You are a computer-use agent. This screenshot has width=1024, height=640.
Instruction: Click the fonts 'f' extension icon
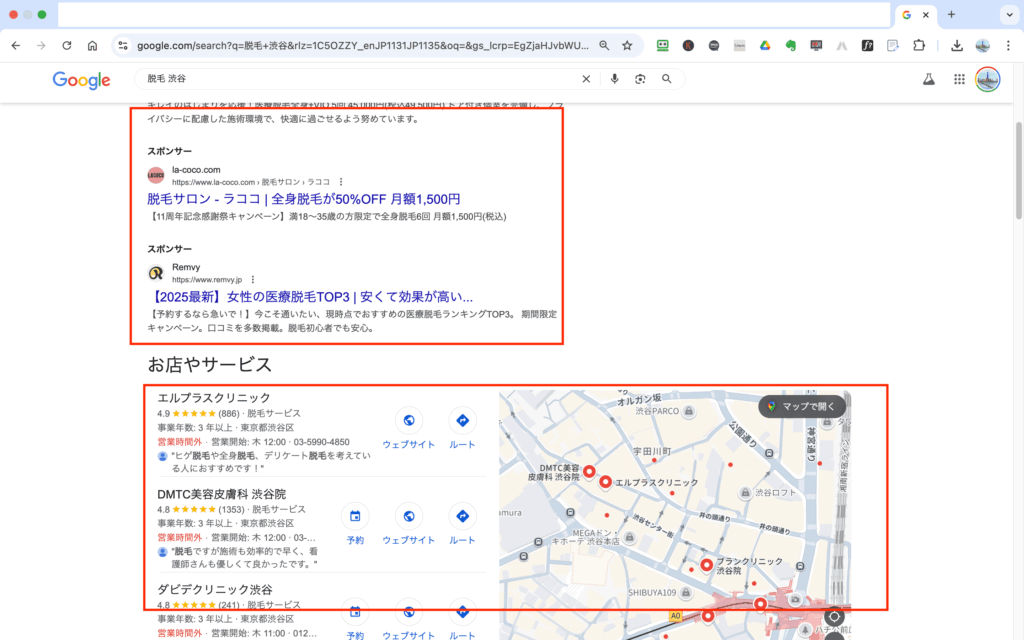coord(867,46)
